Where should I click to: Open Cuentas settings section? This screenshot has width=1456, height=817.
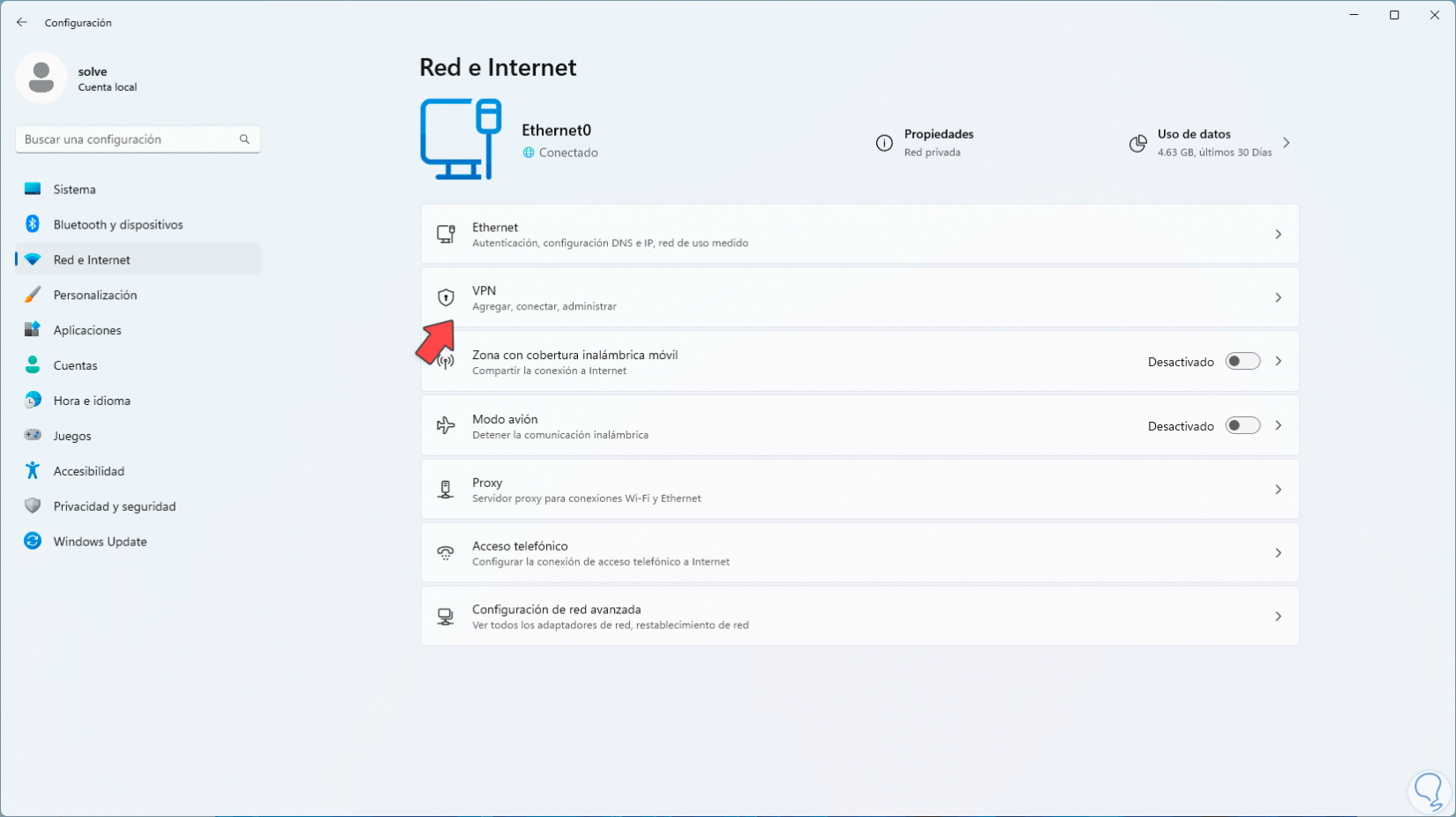[138, 365]
